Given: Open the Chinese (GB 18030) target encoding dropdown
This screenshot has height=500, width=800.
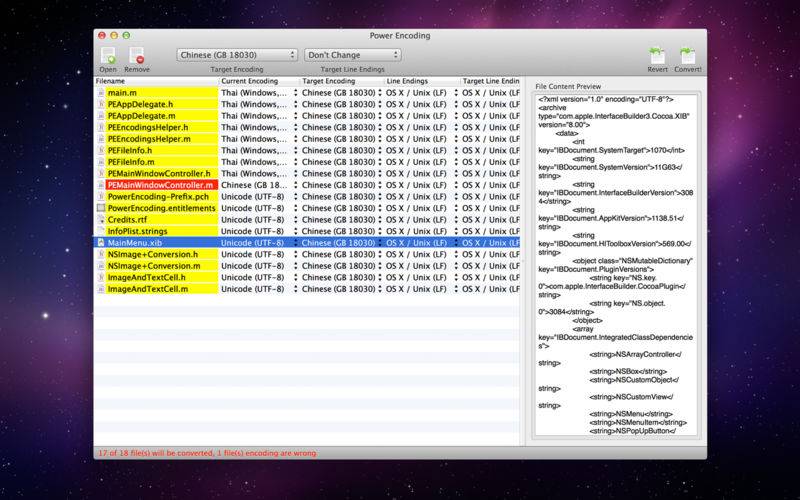Looking at the screenshot, I should [x=237, y=54].
